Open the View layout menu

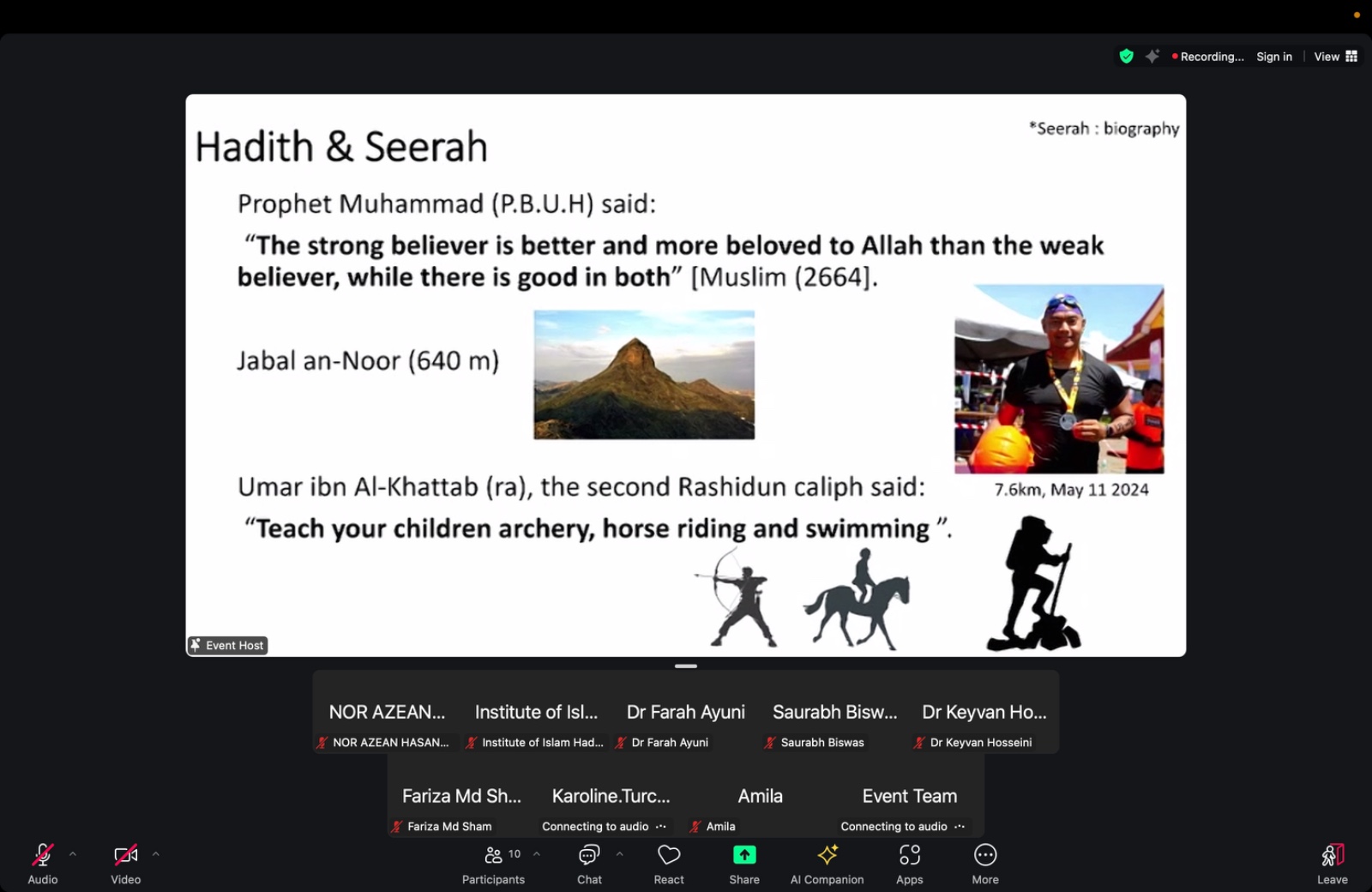[x=1335, y=57]
